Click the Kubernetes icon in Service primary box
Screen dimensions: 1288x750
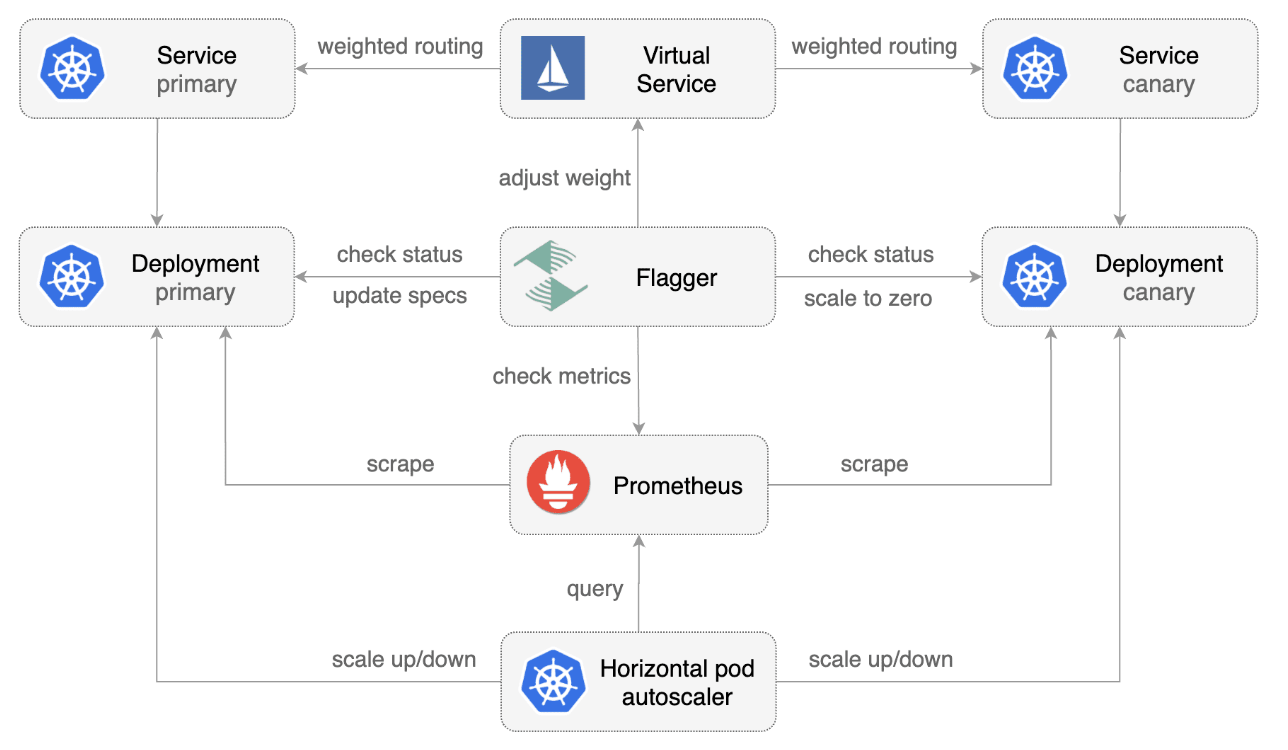(72, 69)
